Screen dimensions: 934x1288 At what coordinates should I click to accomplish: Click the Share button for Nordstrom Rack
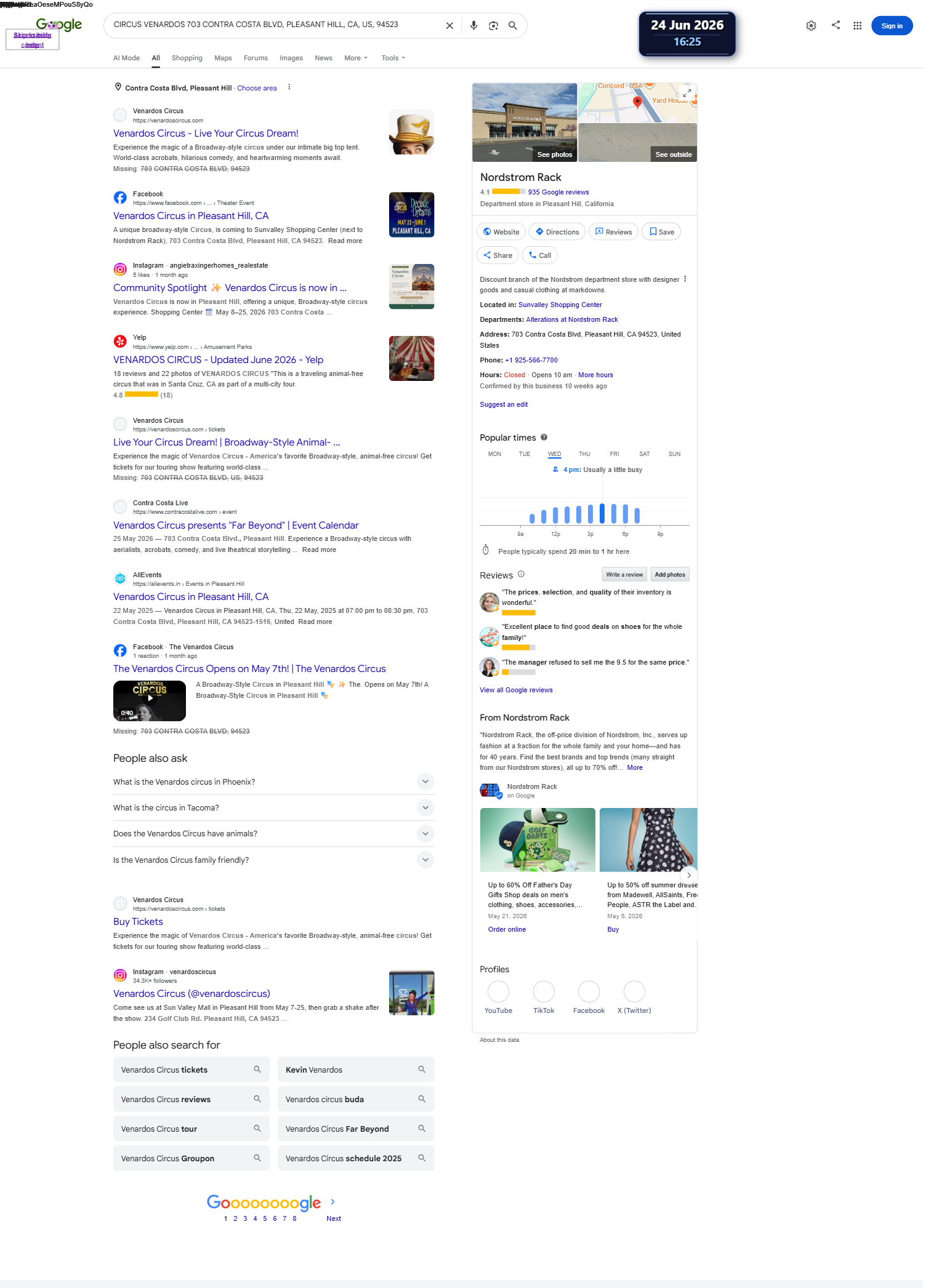coord(497,255)
